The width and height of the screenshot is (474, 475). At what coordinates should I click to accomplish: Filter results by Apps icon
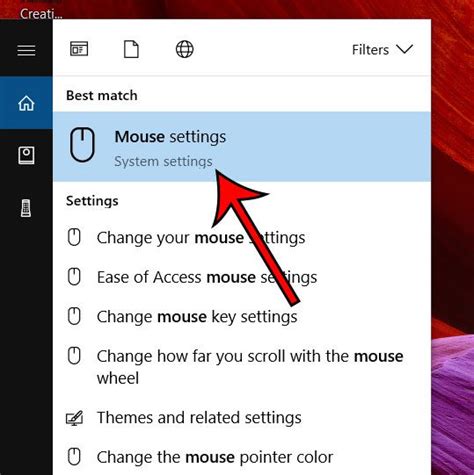[79, 49]
